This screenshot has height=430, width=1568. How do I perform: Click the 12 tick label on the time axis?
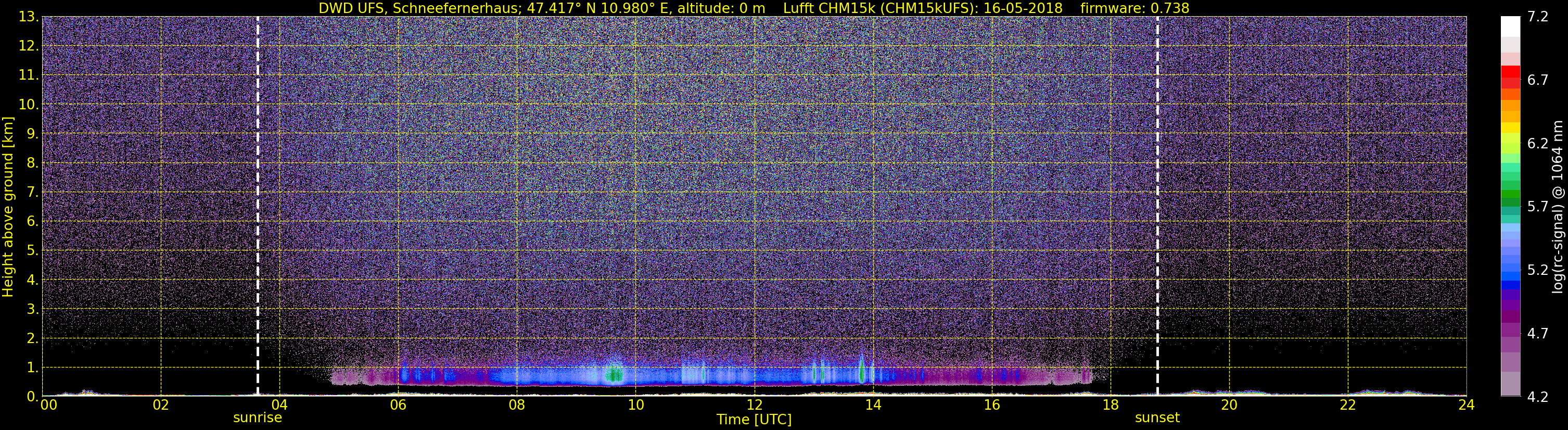[754, 405]
